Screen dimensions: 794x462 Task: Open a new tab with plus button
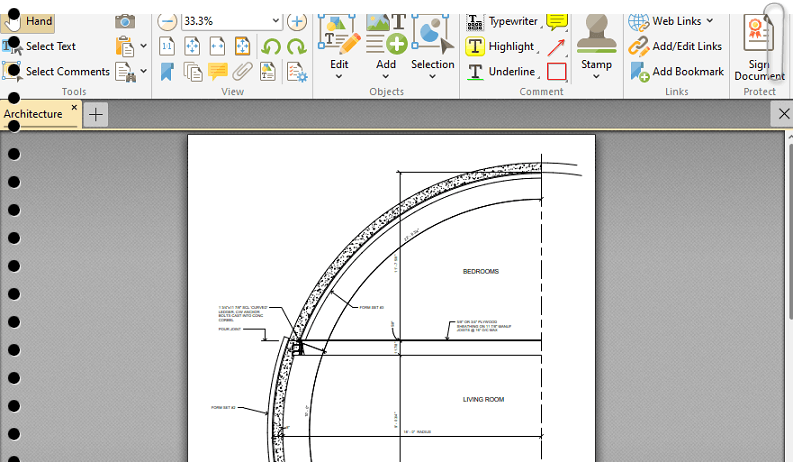pyautogui.click(x=96, y=115)
